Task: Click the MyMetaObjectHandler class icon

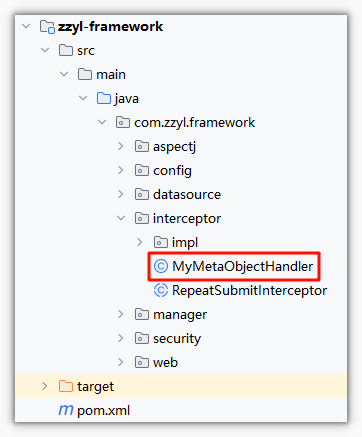Action: [161, 266]
